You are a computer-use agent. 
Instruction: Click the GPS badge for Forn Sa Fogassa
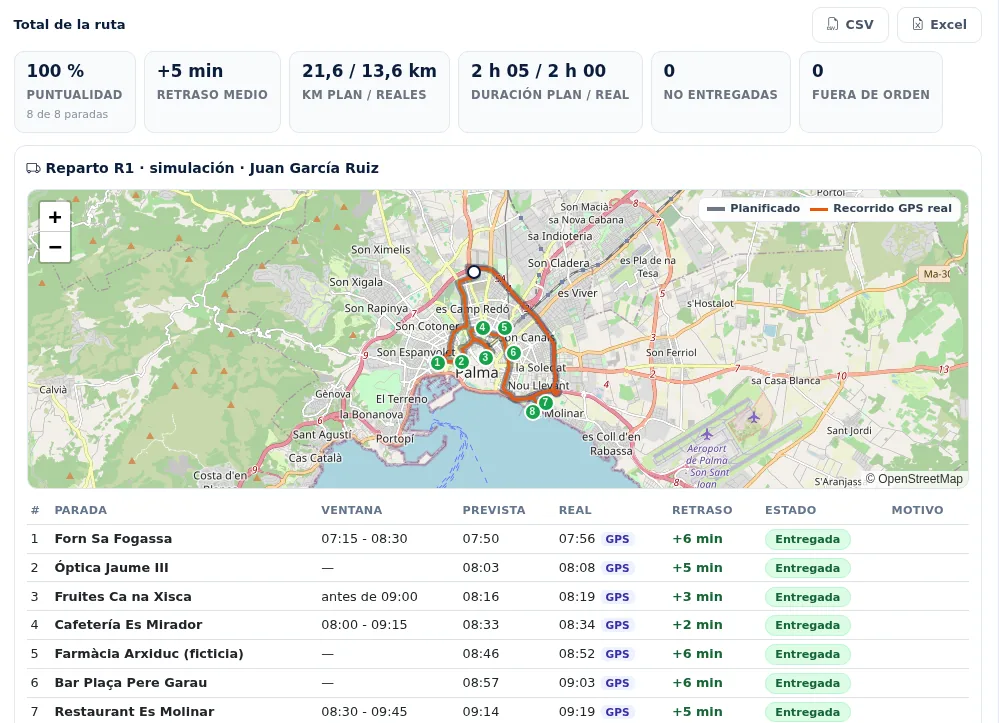point(617,539)
